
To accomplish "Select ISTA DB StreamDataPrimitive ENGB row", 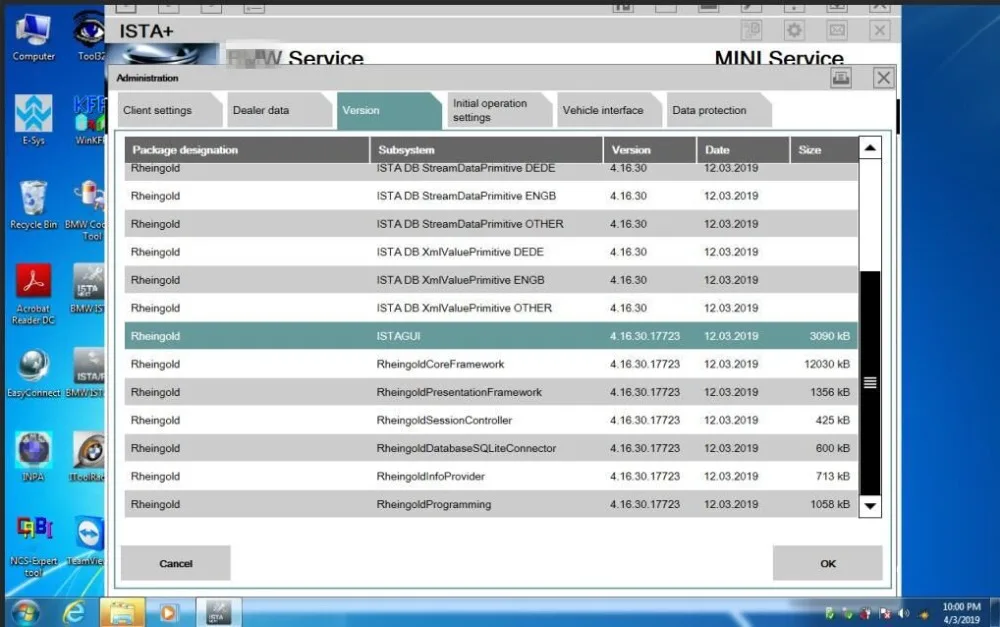I will click(491, 196).
